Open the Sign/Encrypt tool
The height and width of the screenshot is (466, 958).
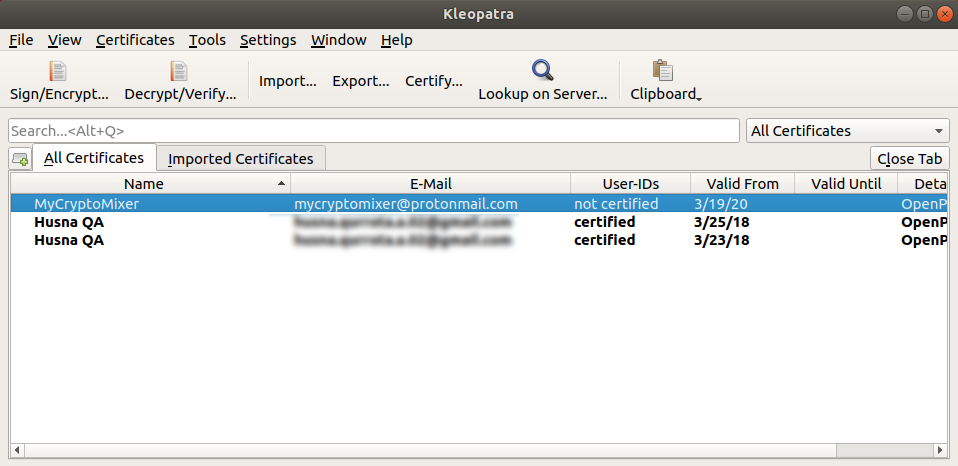click(x=59, y=81)
